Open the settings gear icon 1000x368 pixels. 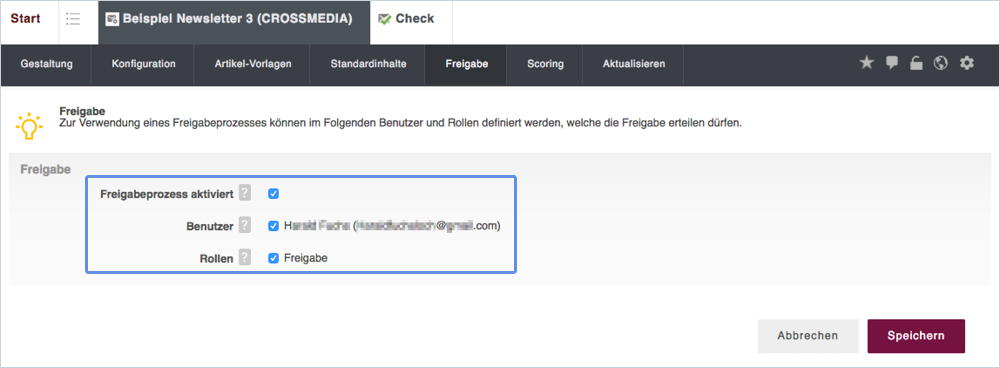coord(967,63)
